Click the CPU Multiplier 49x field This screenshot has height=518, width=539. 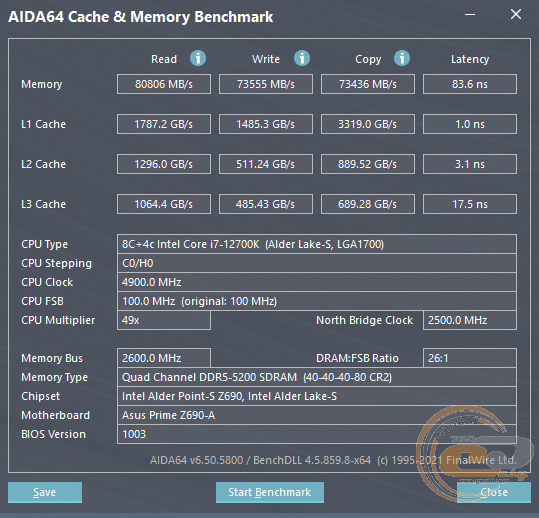(x=164, y=320)
